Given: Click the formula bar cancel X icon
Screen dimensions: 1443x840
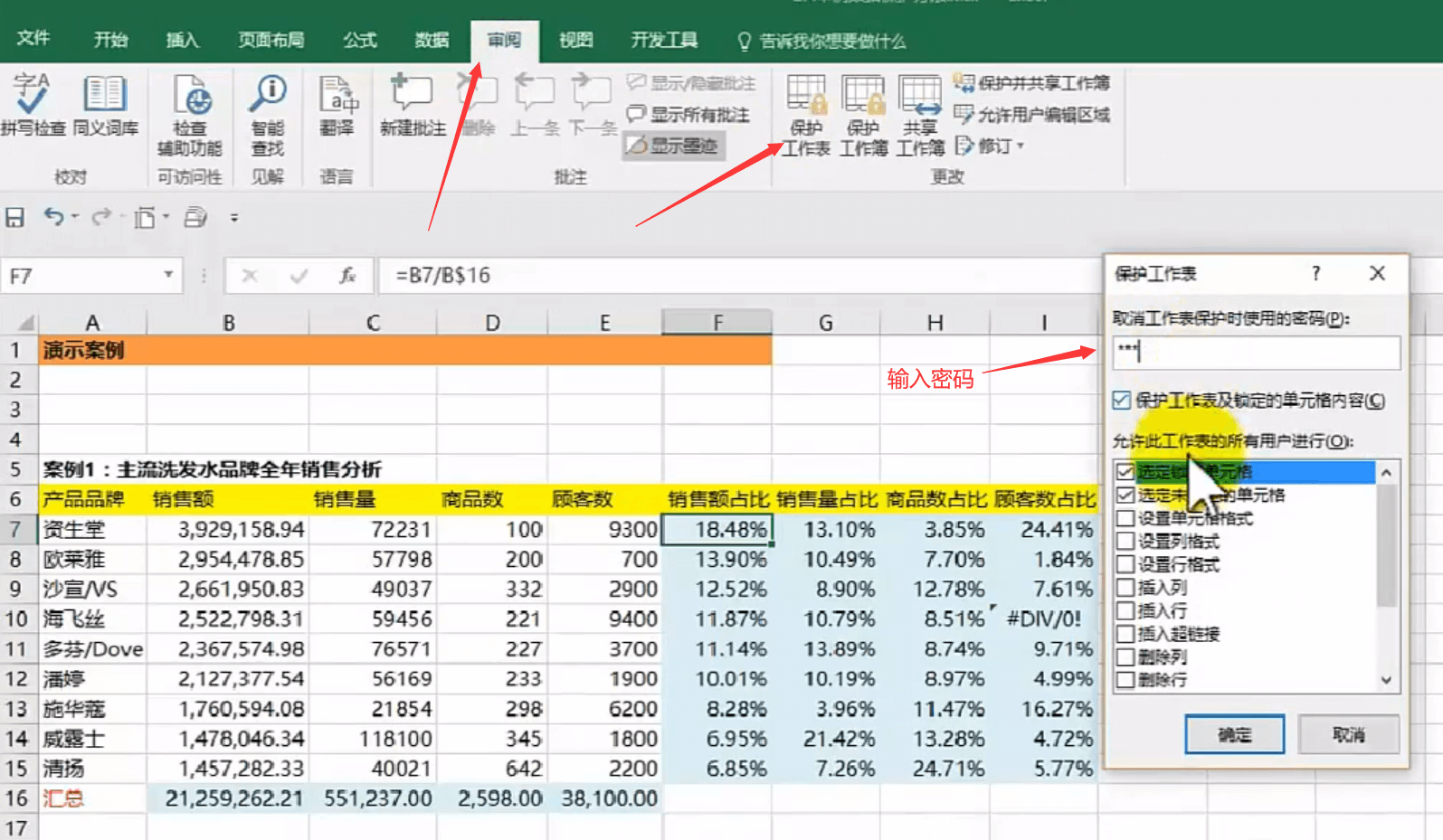Looking at the screenshot, I should (250, 276).
